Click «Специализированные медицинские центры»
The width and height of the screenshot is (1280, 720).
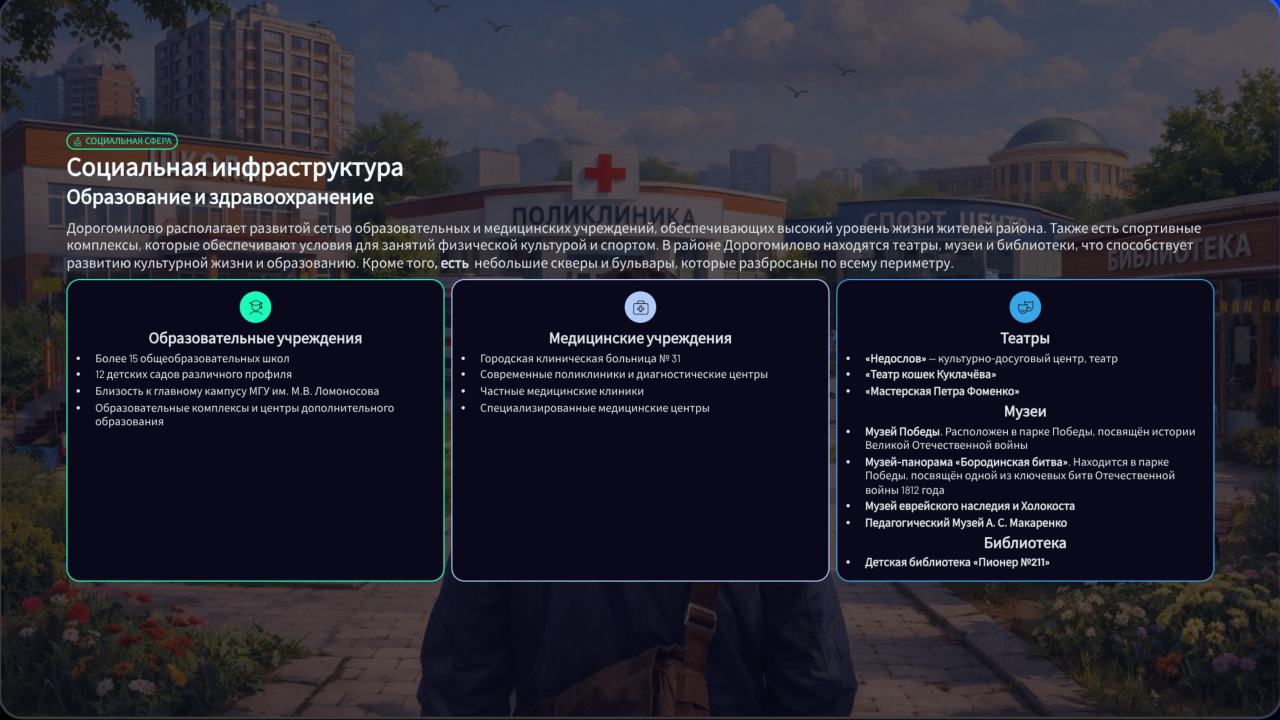(595, 408)
